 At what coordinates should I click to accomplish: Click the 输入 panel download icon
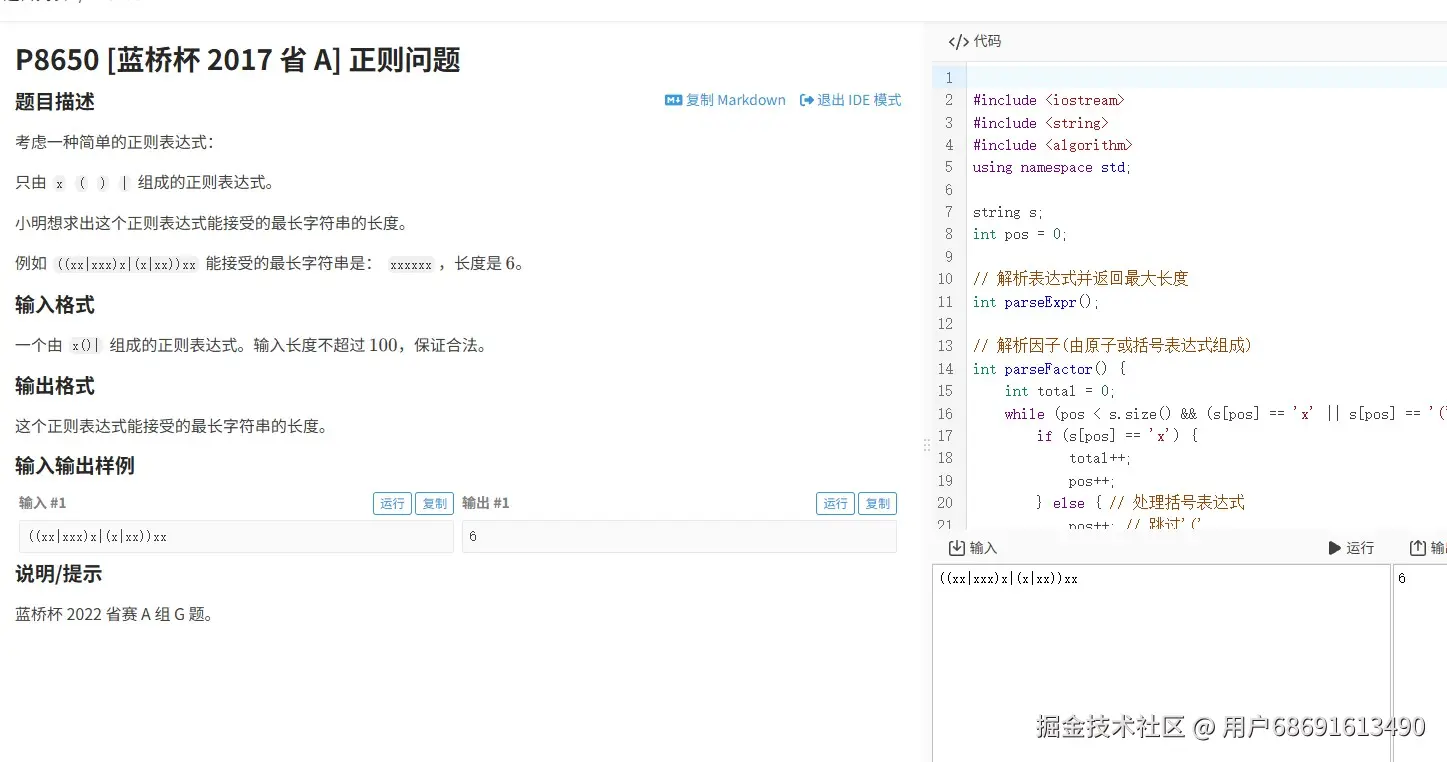956,548
